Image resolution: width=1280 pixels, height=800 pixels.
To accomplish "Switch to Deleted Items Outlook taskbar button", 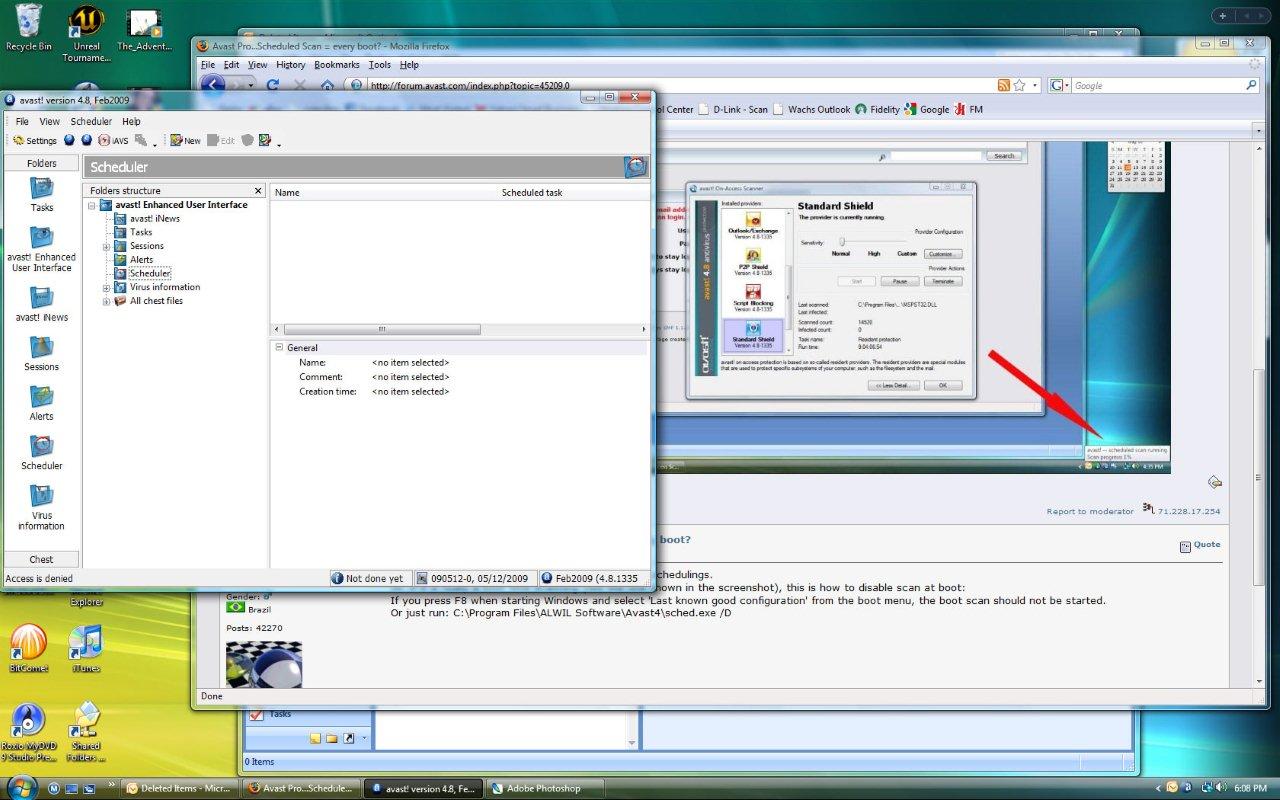I will pos(181,788).
